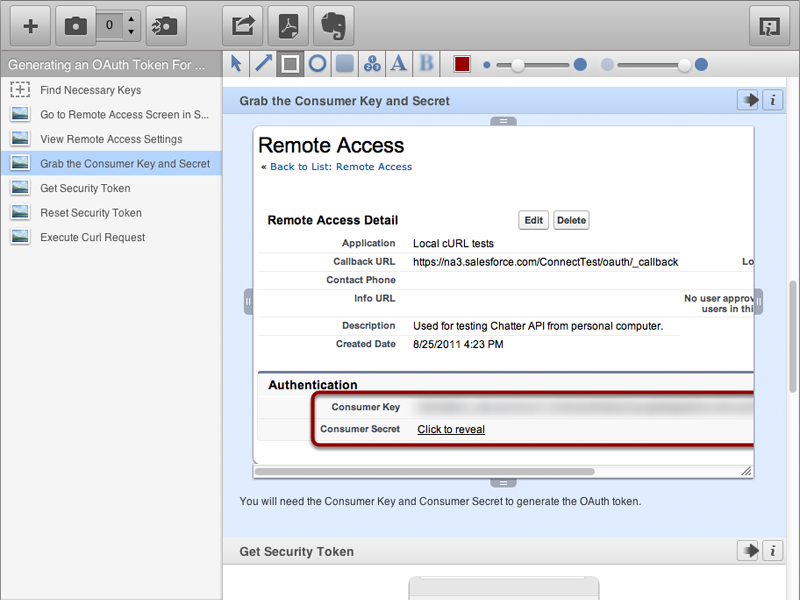Select the arrow pointer tool
Viewport: 800px width, 600px height.
(236, 64)
